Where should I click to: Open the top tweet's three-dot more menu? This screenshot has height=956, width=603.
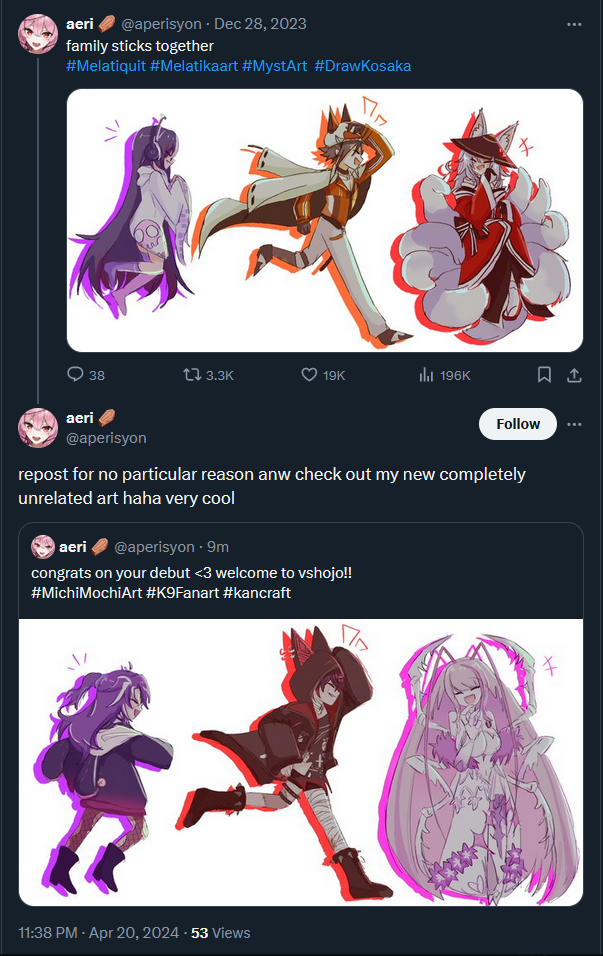[x=574, y=24]
